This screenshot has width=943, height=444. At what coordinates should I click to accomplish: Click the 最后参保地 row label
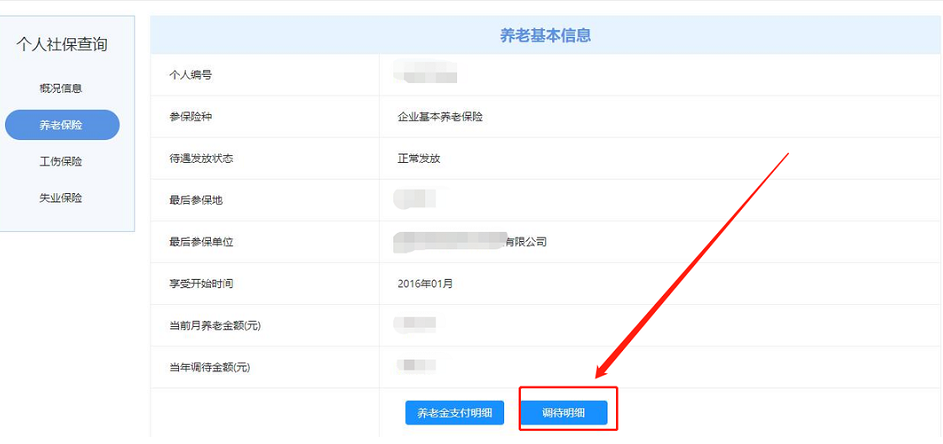[x=196, y=200]
